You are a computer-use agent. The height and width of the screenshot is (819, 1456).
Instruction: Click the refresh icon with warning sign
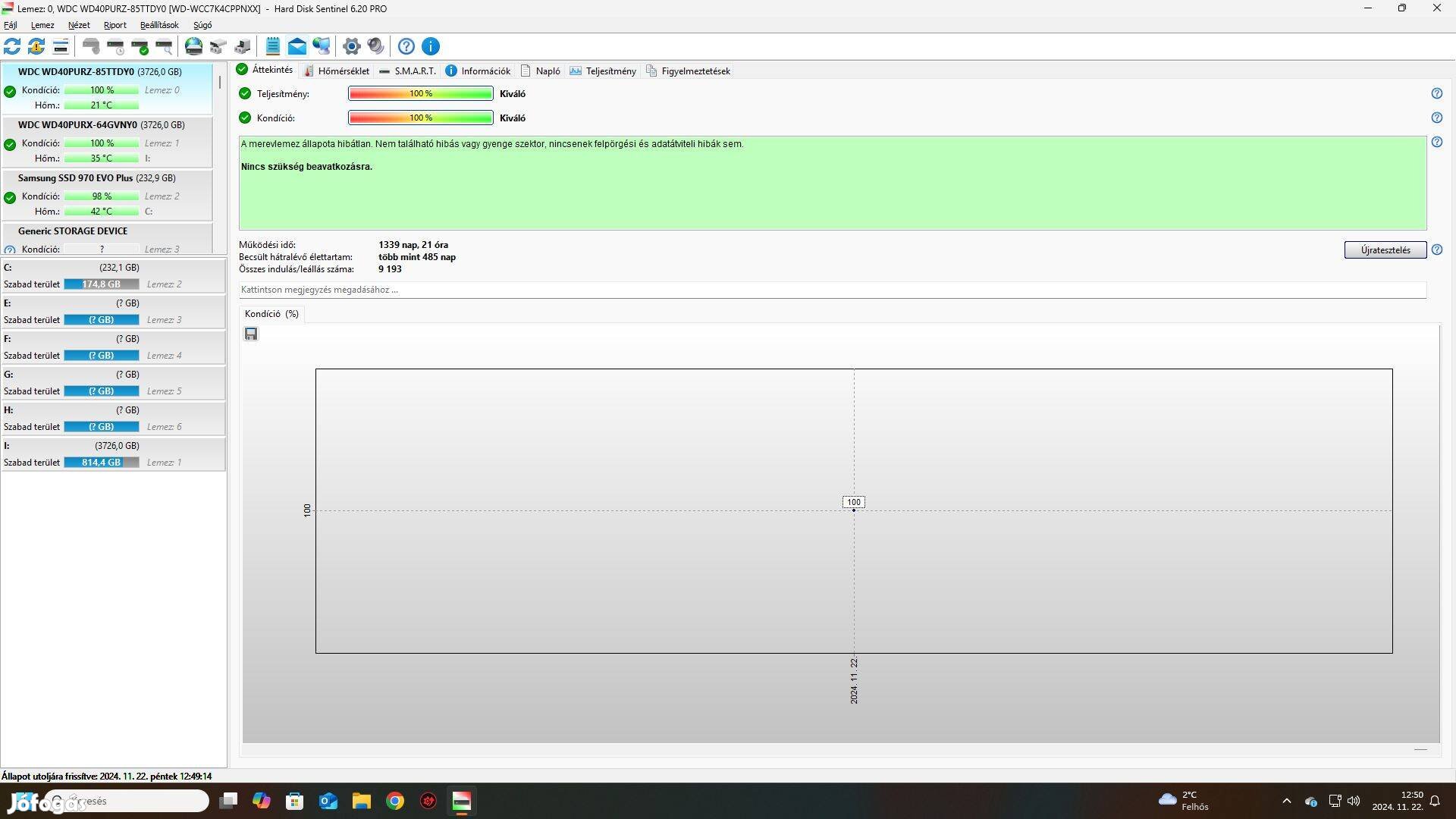36,46
